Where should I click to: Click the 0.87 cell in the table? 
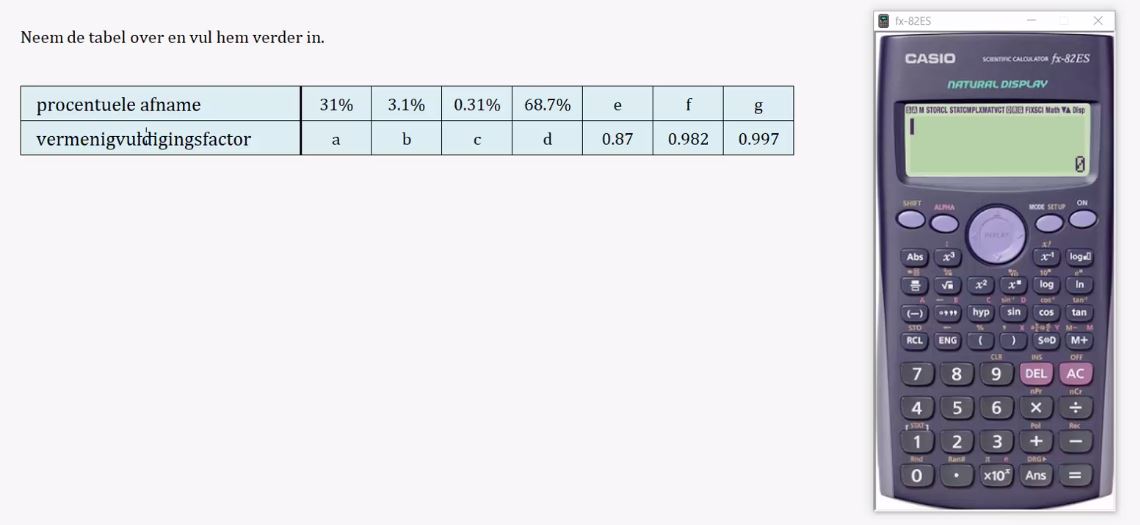pos(617,138)
